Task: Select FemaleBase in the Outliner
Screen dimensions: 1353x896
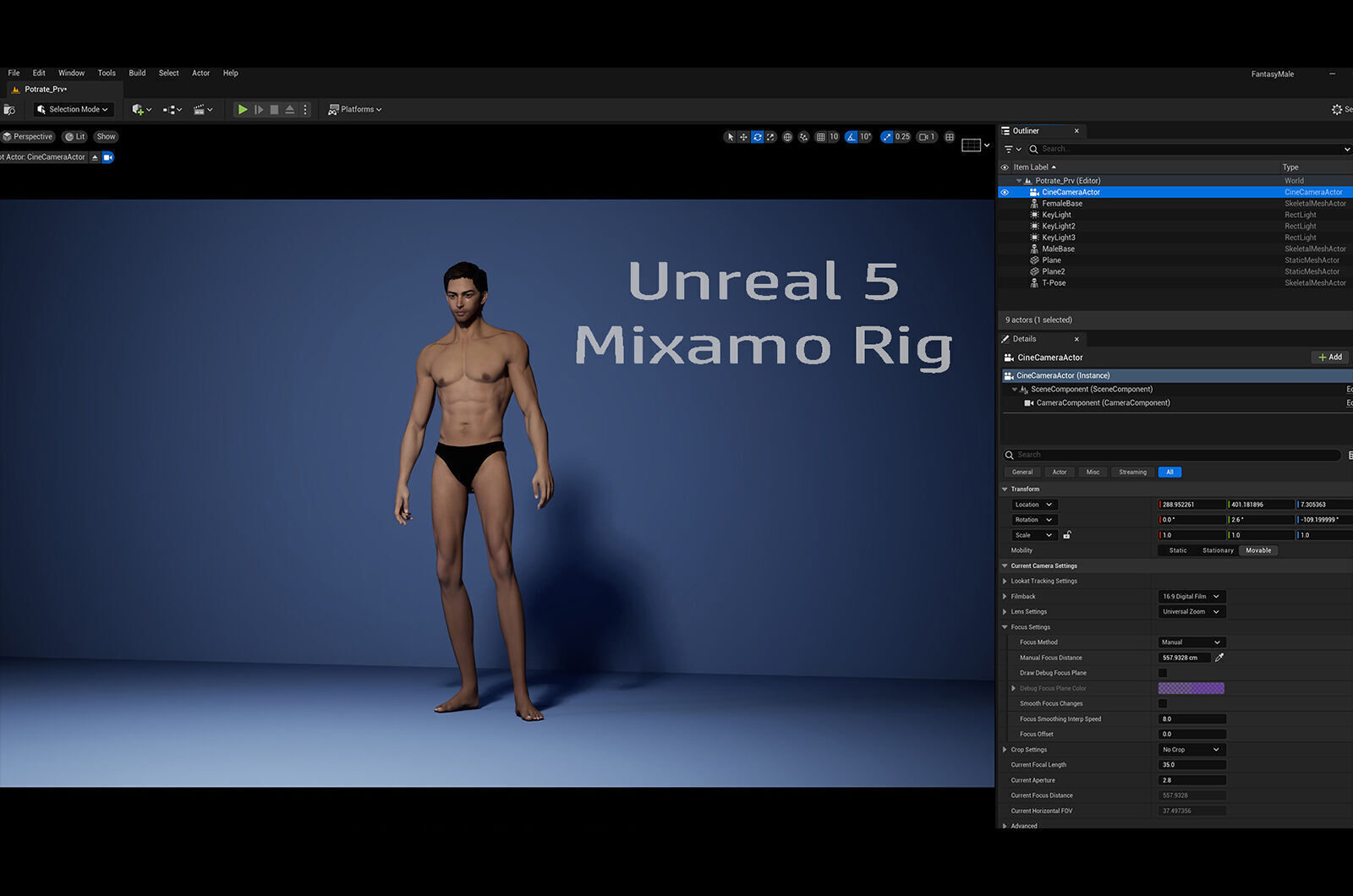Action: click(x=1062, y=204)
